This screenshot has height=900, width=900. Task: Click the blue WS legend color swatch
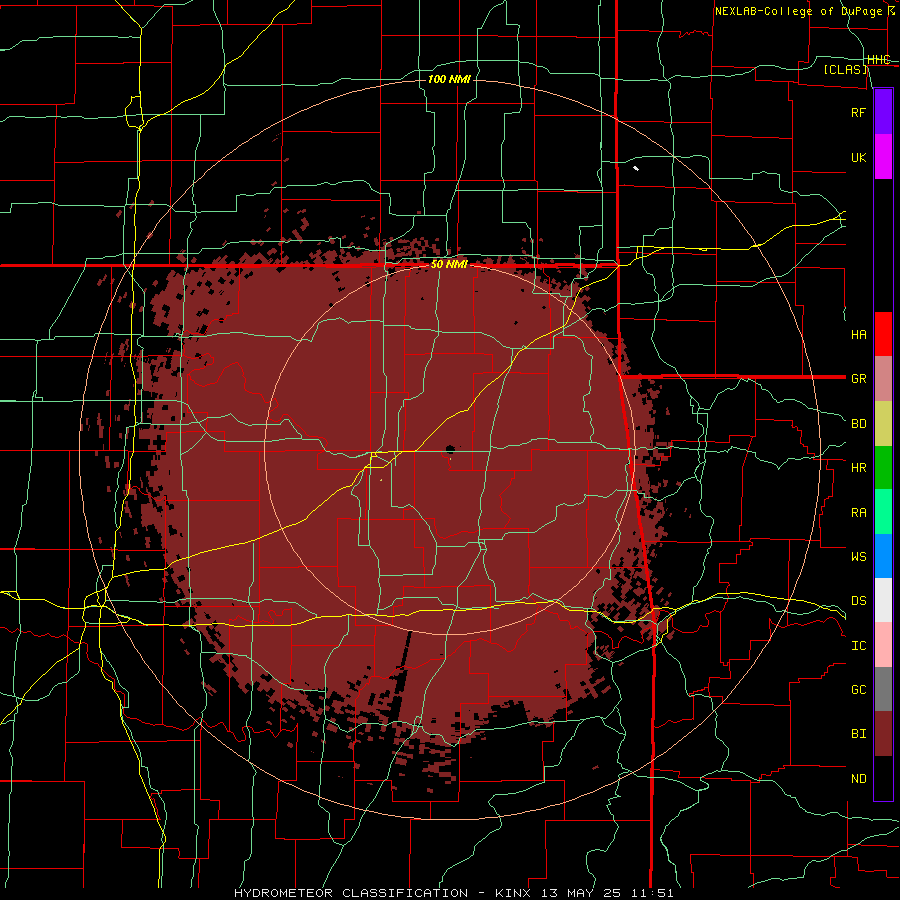coord(883,556)
